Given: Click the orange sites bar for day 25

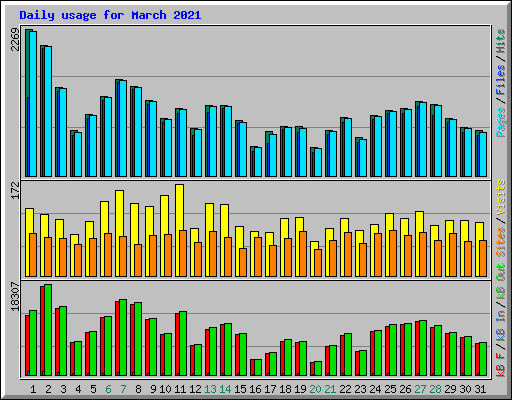Looking at the screenshot, I should (x=393, y=253).
